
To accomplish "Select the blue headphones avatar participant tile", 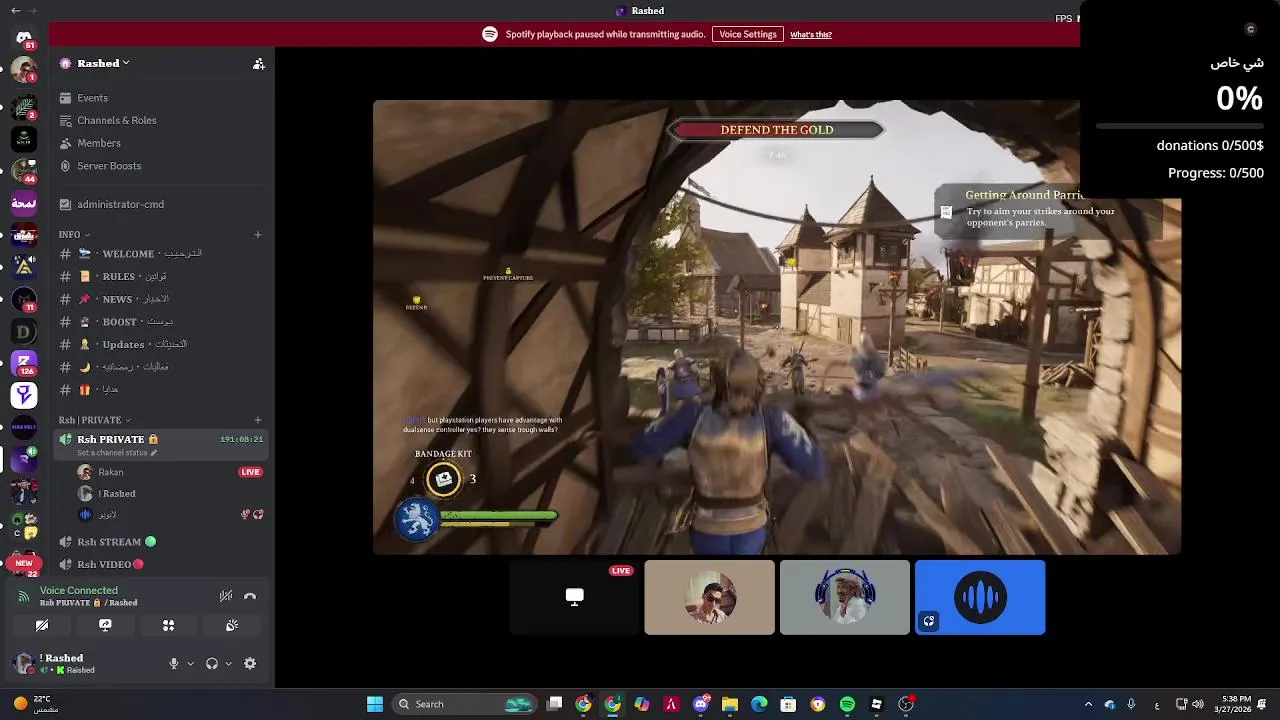I will 845,597.
